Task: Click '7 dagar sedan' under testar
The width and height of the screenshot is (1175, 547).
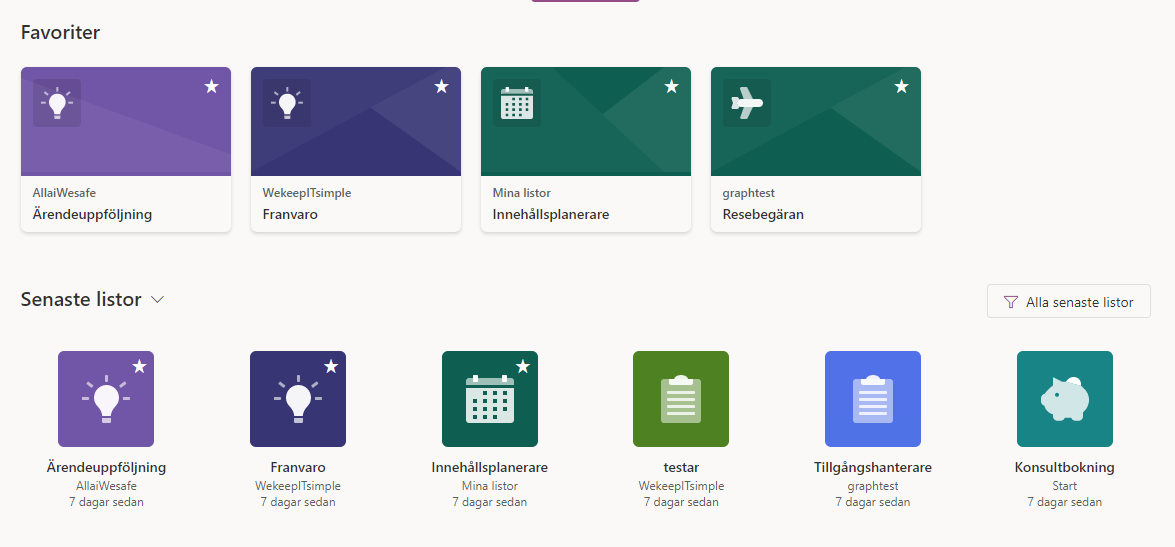Action: point(681,502)
